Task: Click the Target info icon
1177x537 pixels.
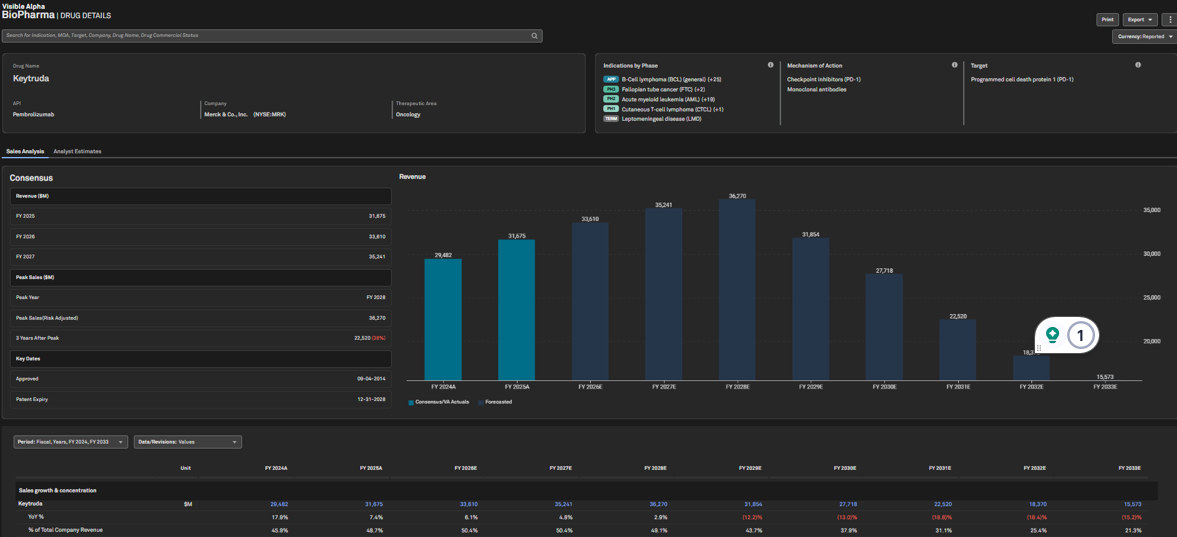Action: coord(1138,65)
